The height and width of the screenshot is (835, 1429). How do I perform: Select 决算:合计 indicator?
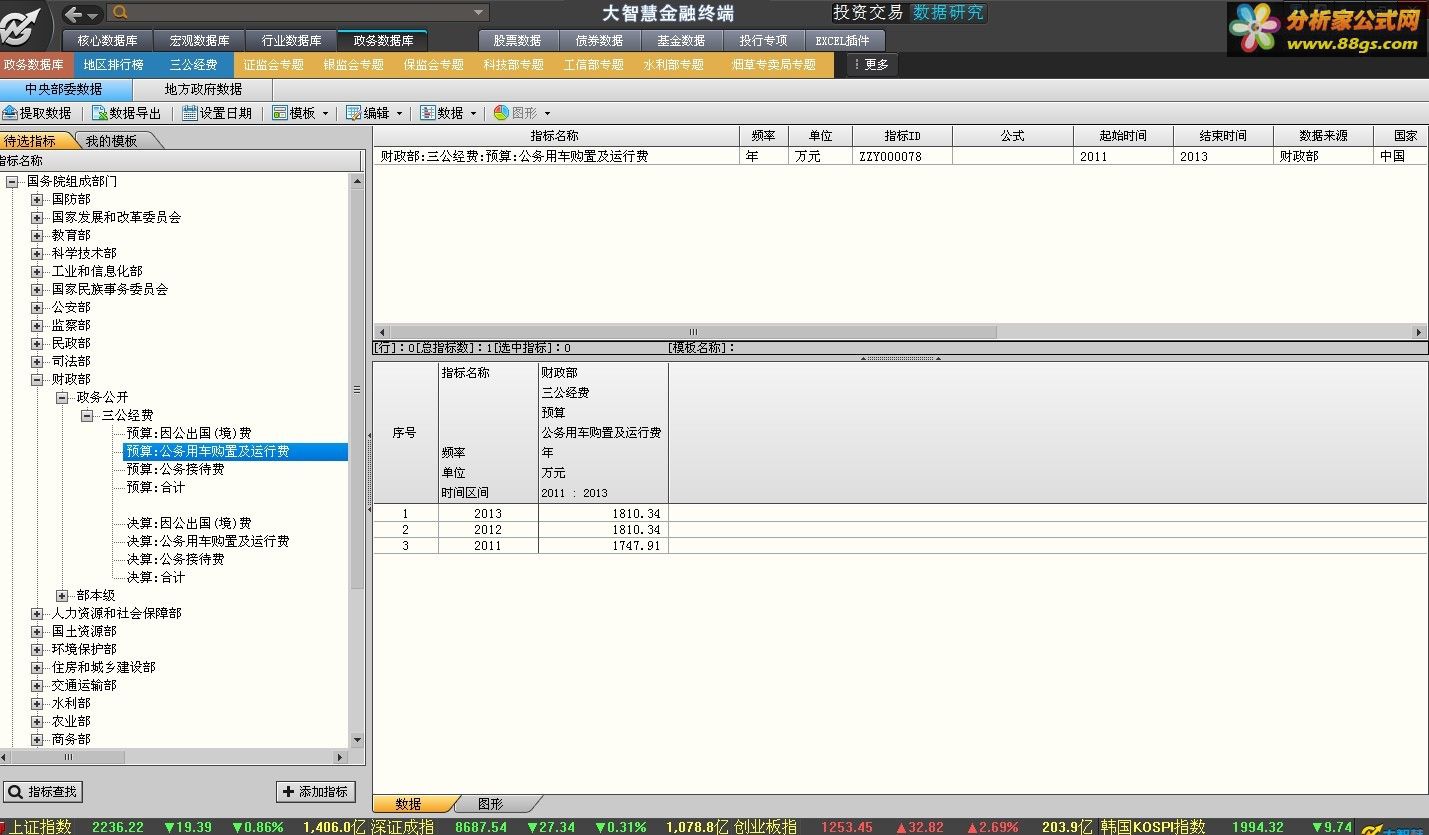pos(156,577)
